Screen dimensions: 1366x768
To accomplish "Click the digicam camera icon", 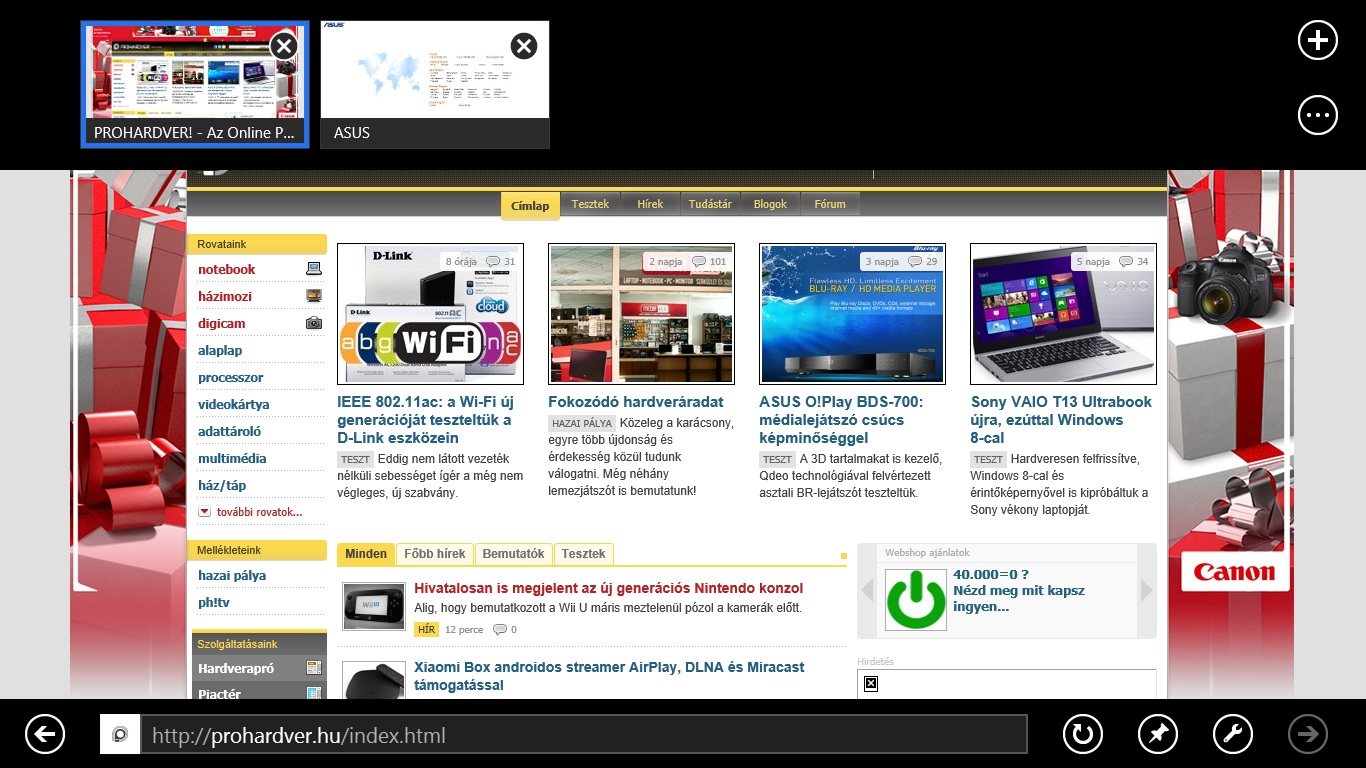I will tap(314, 323).
